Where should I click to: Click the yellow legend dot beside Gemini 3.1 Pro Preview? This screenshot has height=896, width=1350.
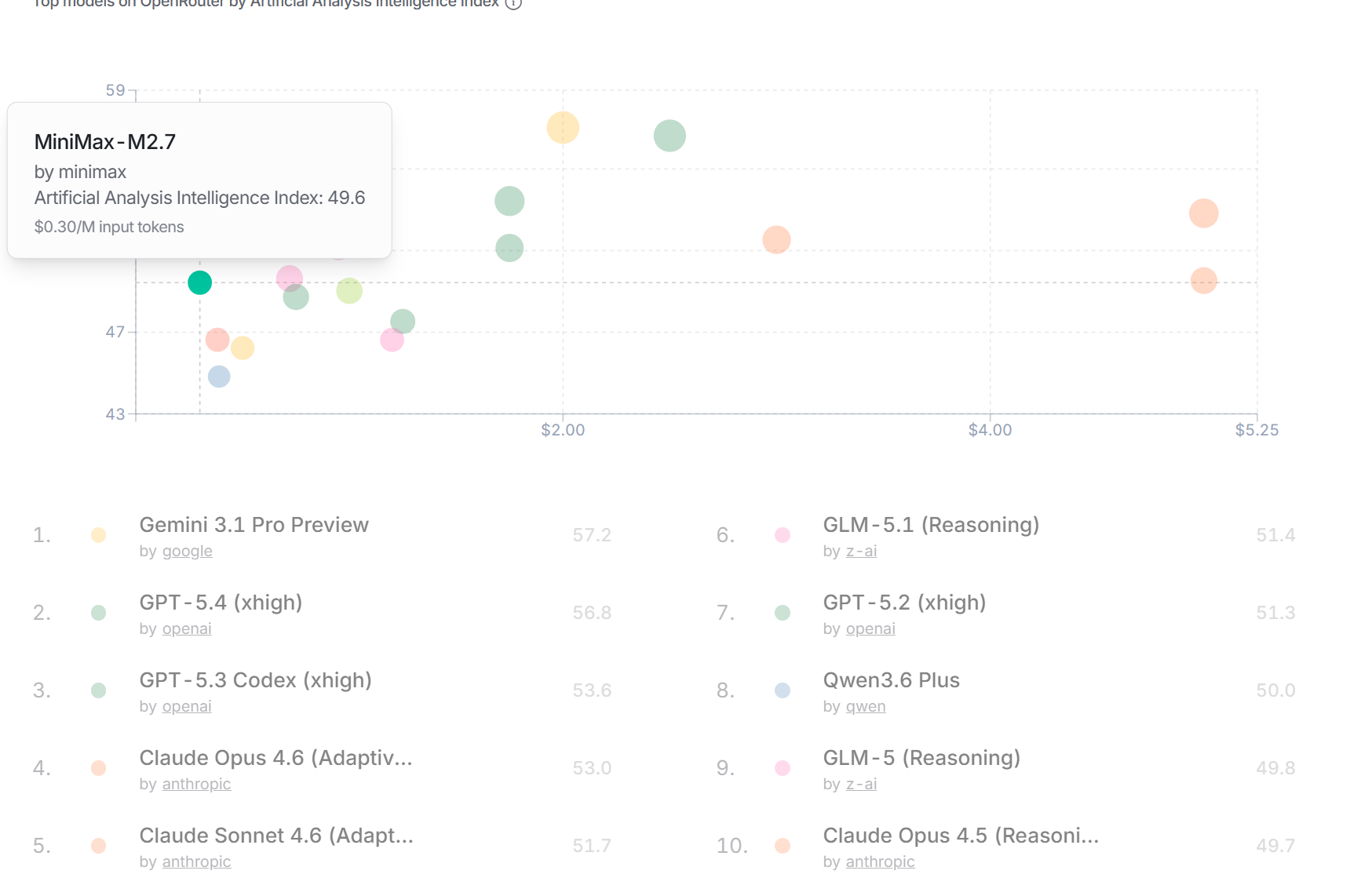[x=98, y=535]
